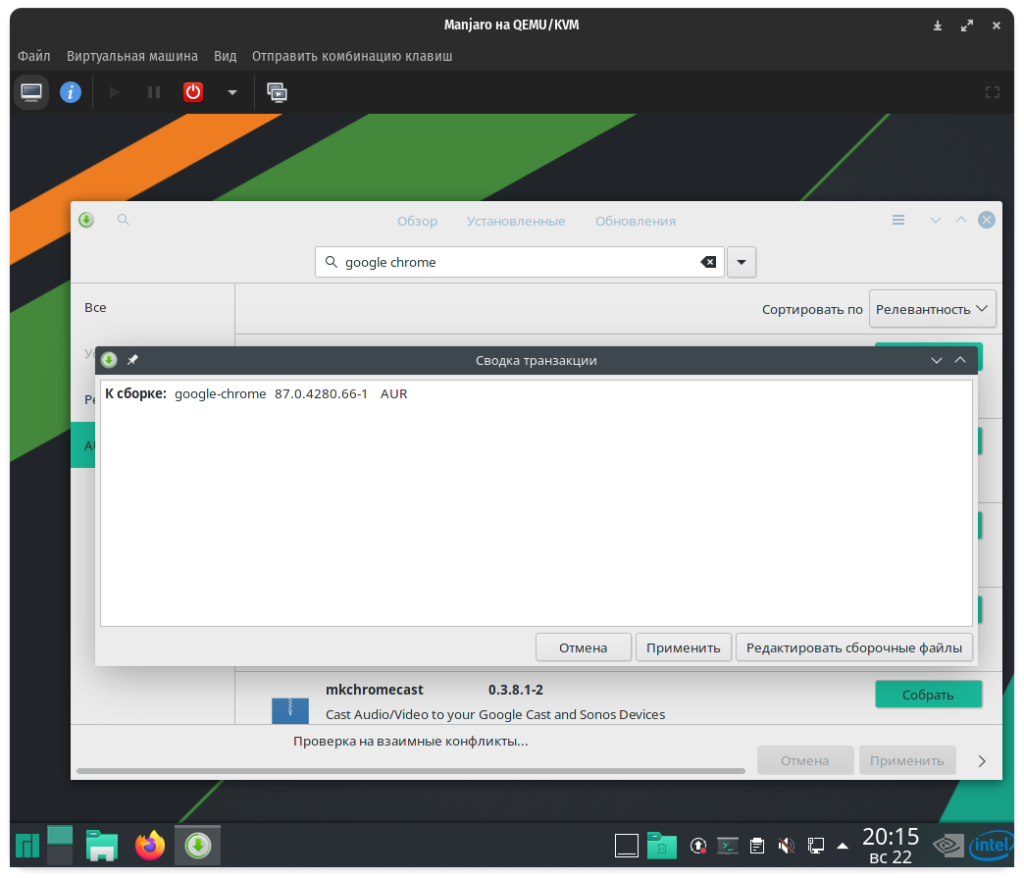Open the VM snapshots manager icon
1024x878 pixels.
[x=277, y=92]
